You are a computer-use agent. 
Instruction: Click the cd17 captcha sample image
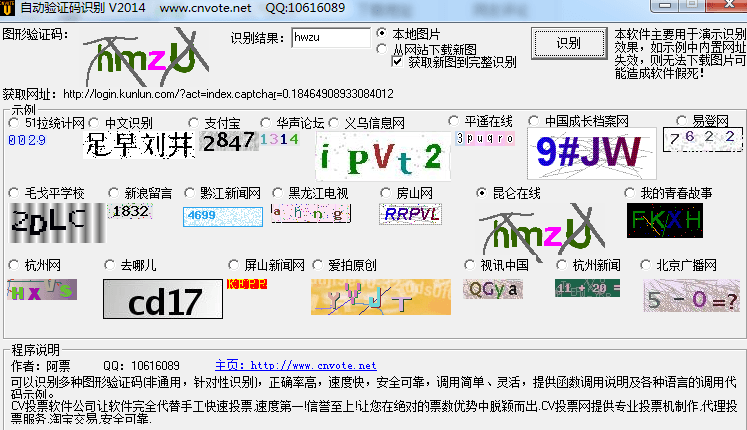click(162, 299)
